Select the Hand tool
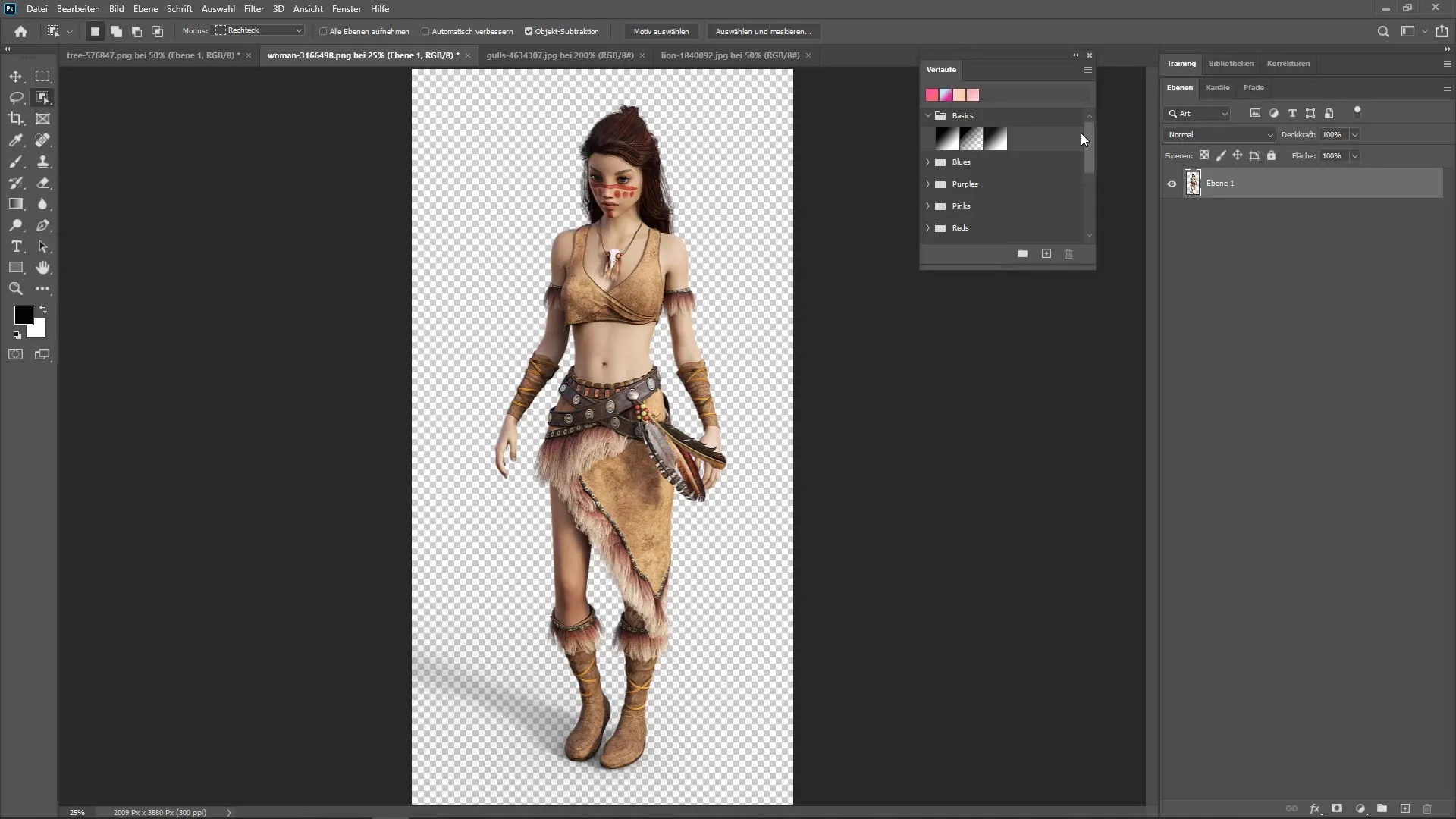This screenshot has height=819, width=1456. pos(43,268)
